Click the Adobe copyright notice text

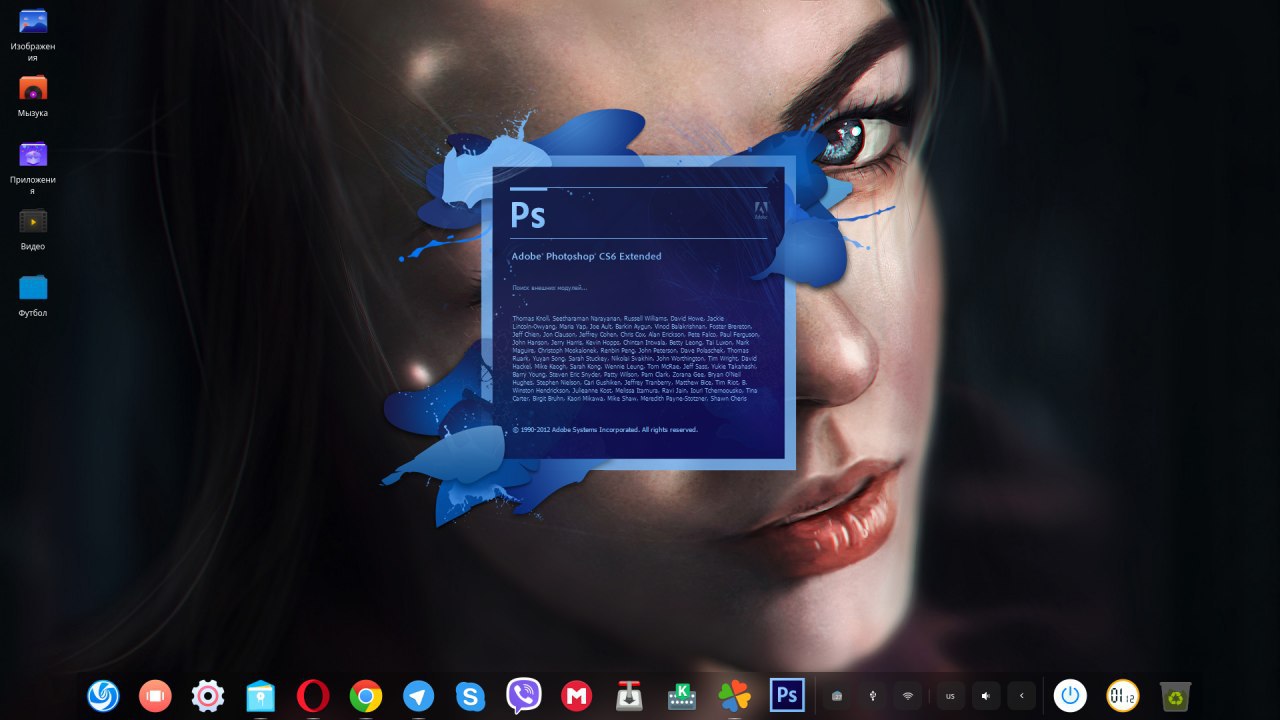[x=605, y=429]
